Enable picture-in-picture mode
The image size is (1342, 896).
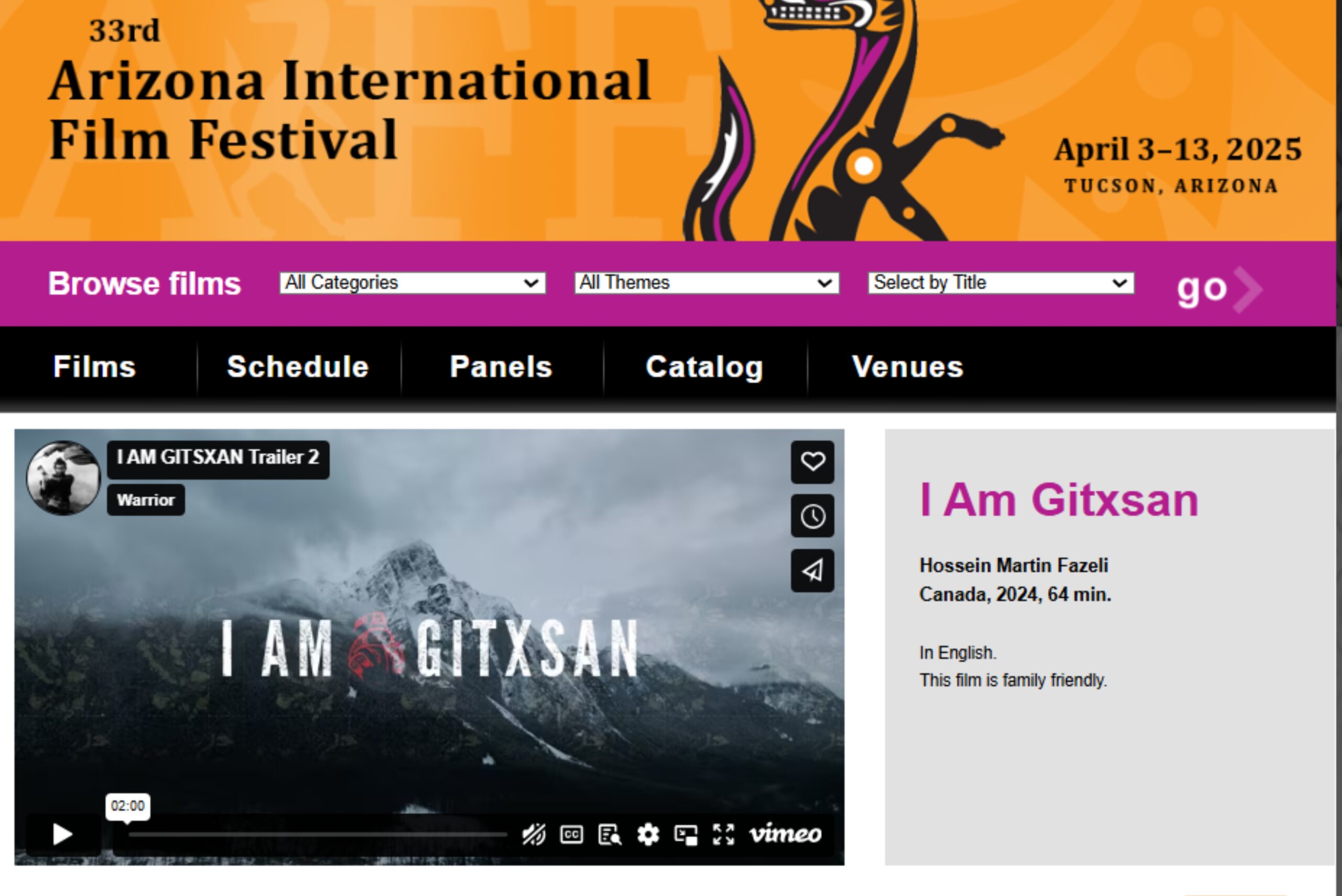(x=685, y=834)
